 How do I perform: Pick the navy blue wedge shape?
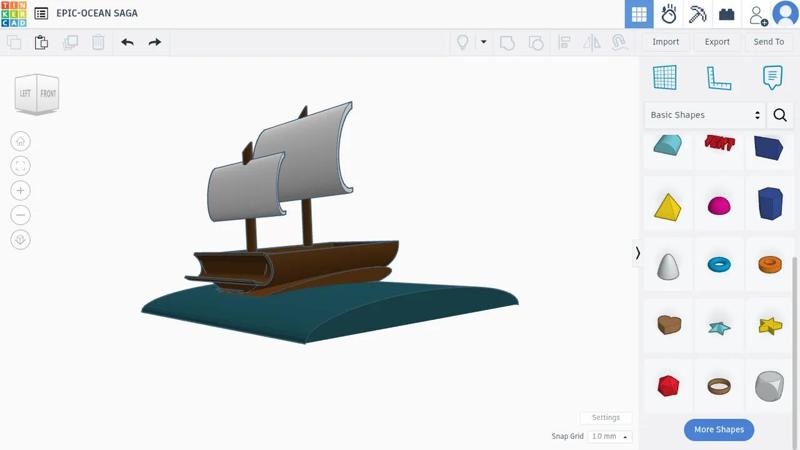(x=768, y=147)
